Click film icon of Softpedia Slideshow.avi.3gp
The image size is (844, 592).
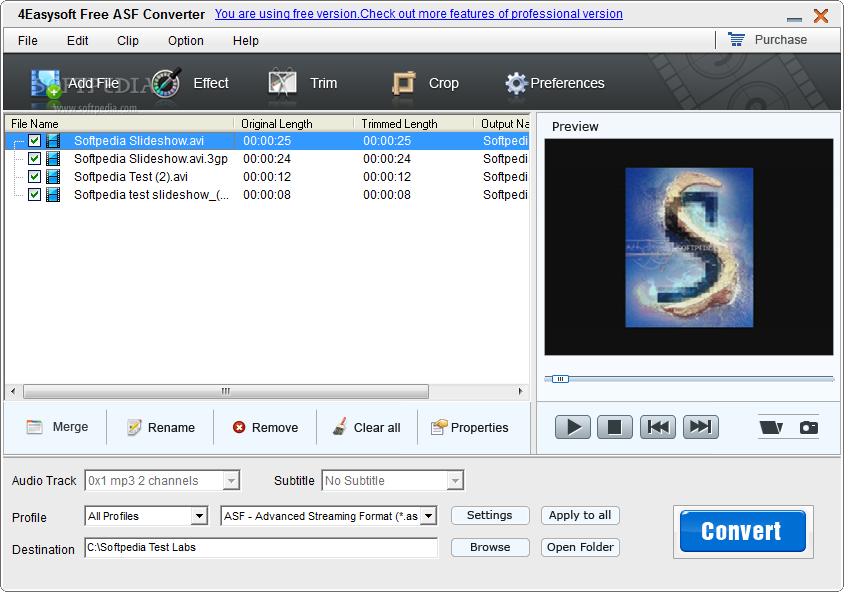pos(53,159)
